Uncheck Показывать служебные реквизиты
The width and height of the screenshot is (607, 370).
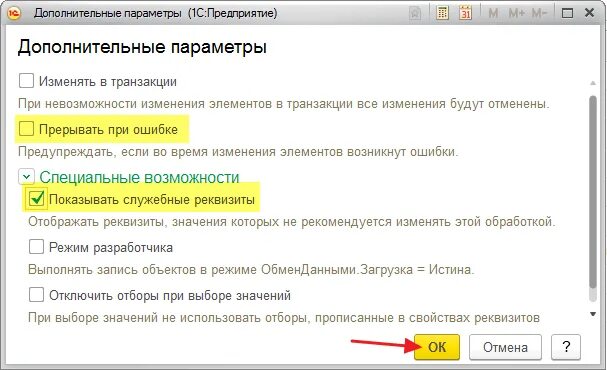[37, 199]
